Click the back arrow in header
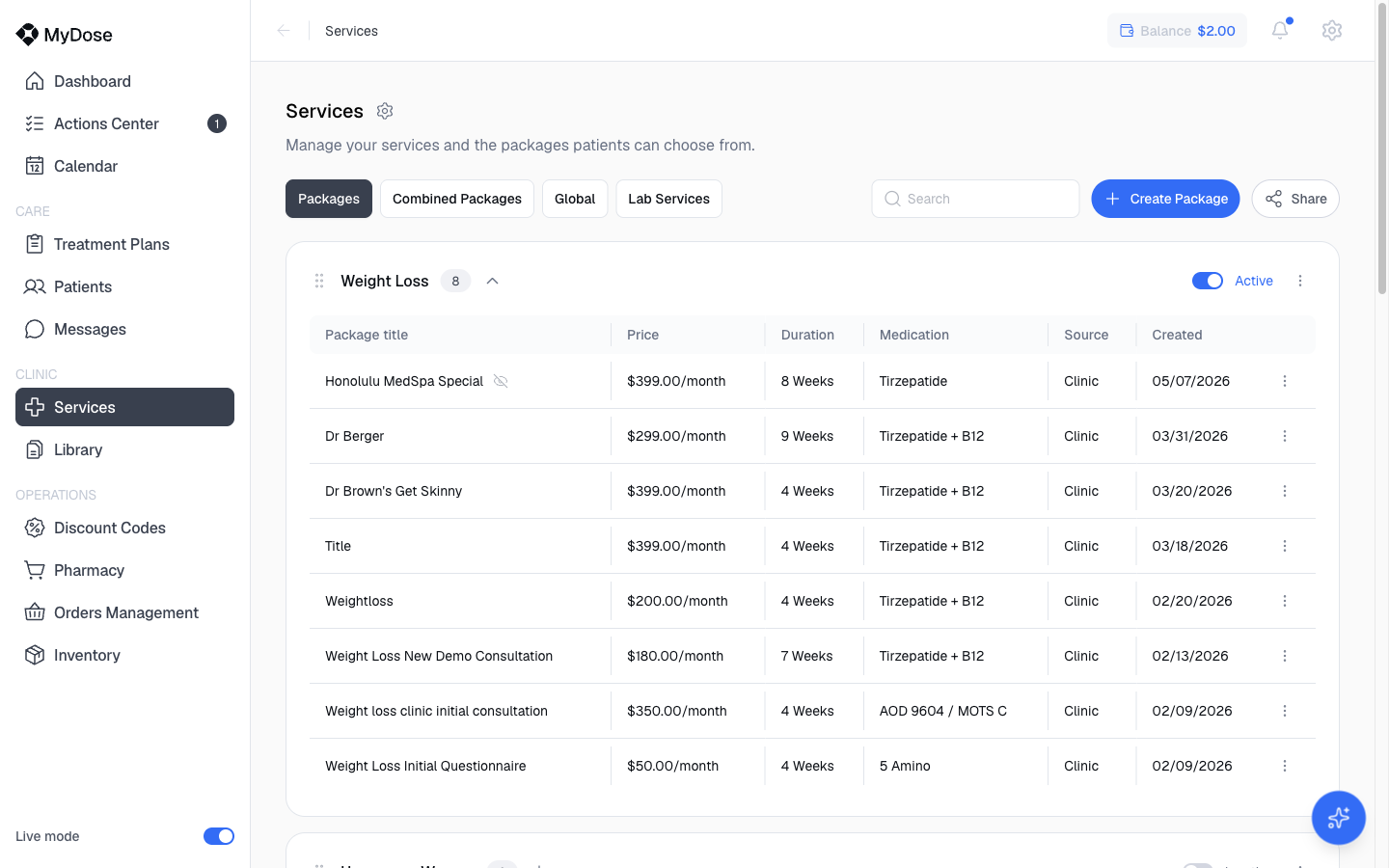The width and height of the screenshot is (1389, 868). (x=284, y=31)
